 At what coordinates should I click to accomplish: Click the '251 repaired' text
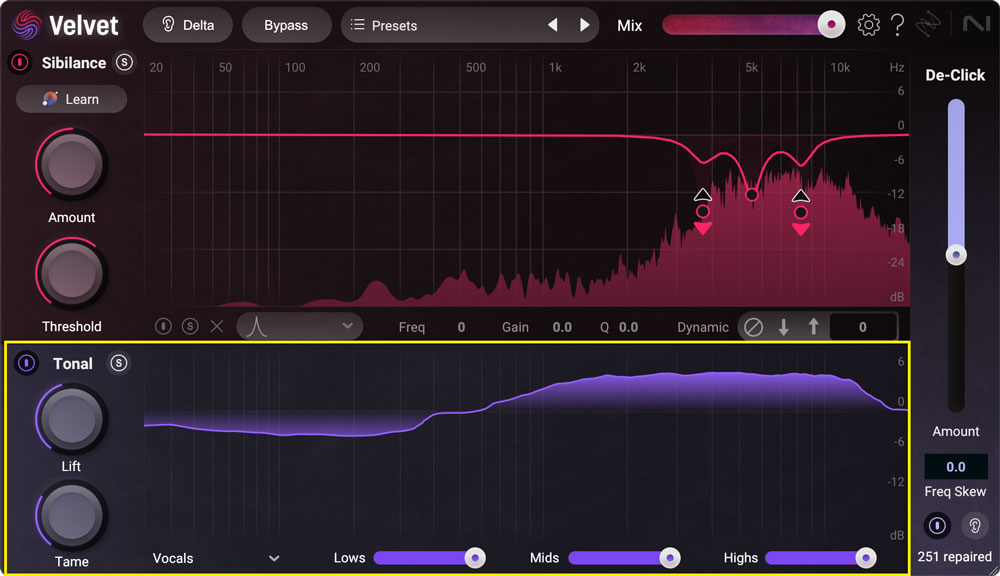[x=955, y=557]
